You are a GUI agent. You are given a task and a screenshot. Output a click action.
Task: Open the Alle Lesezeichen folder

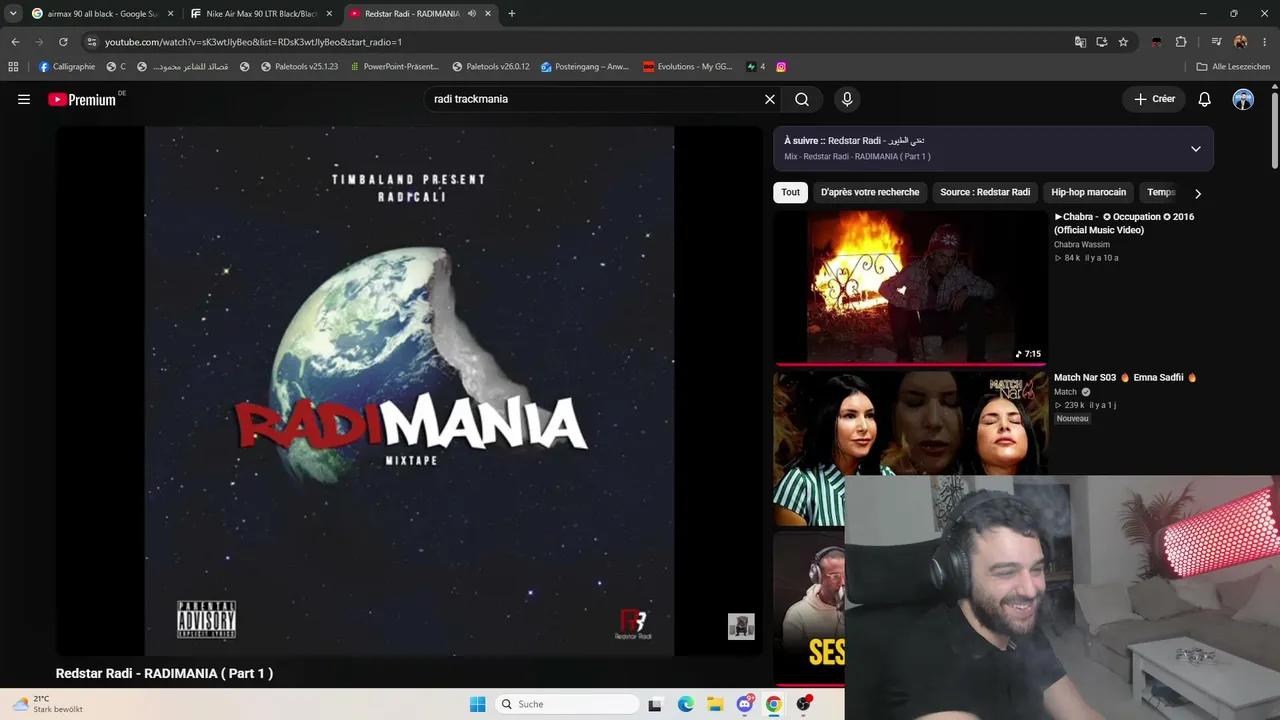(x=1233, y=67)
